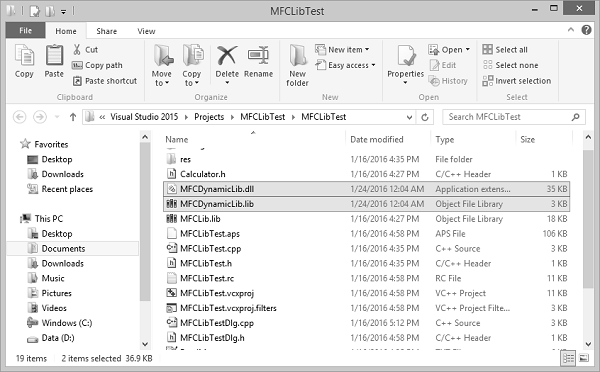Delete the selected files
The width and height of the screenshot is (600, 372).
[227, 61]
